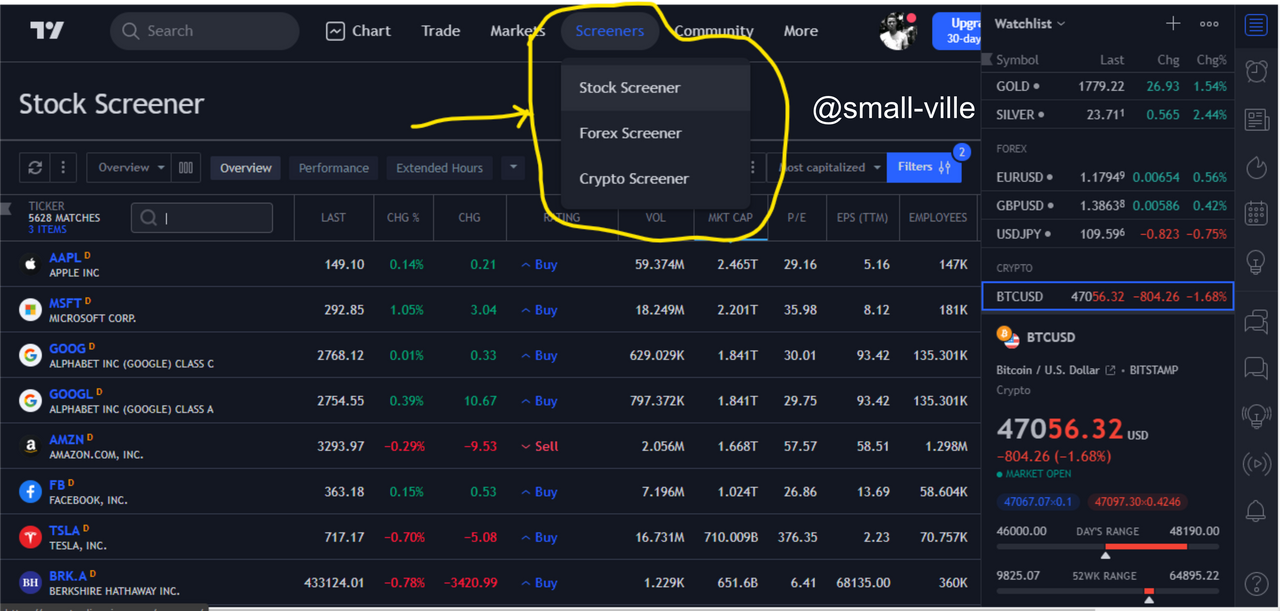1280x611 pixels.
Task: Open the Calendar sidebar icon
Action: 1256,214
